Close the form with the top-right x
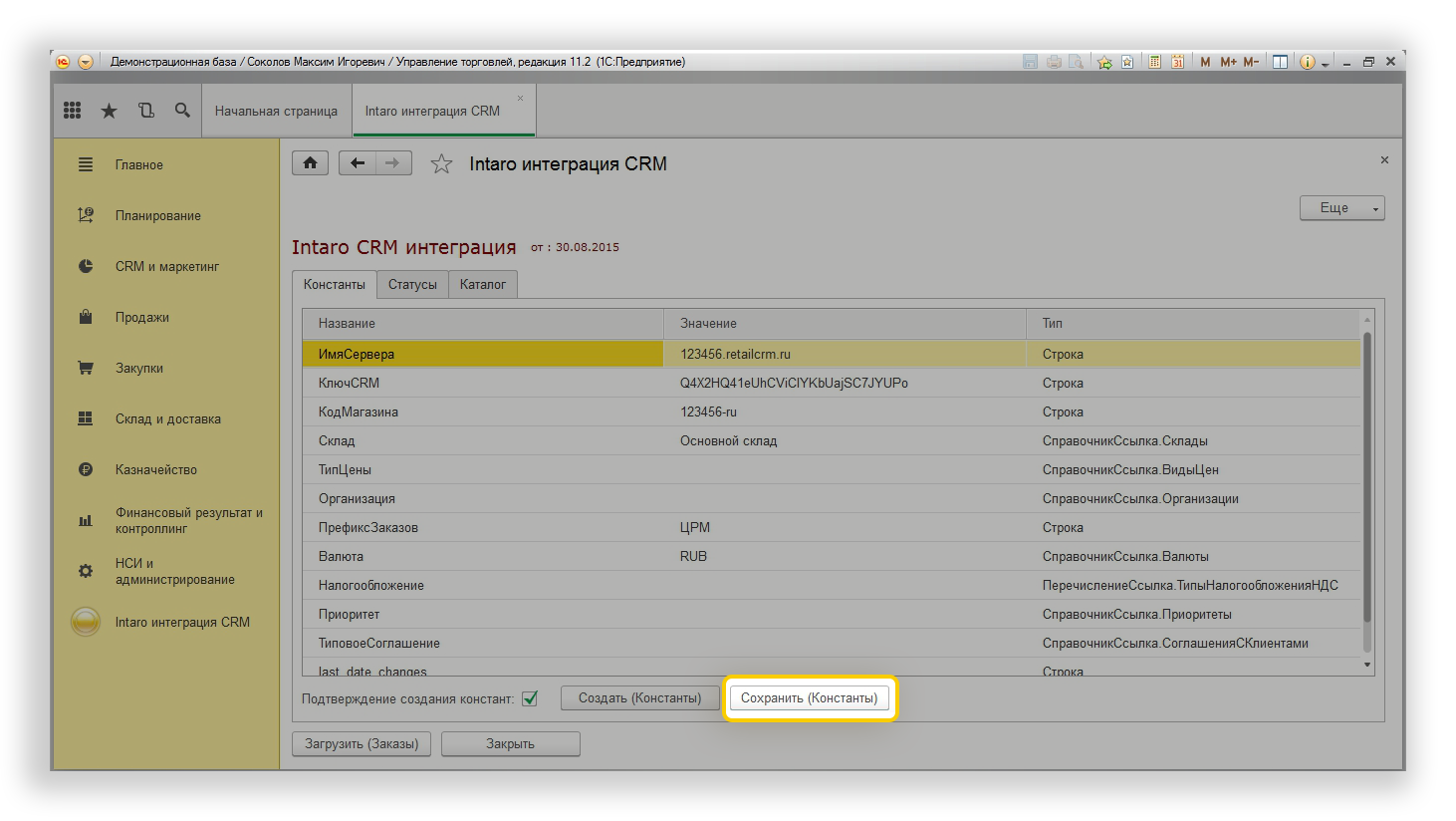The height and width of the screenshot is (821, 1456). coord(1384,159)
